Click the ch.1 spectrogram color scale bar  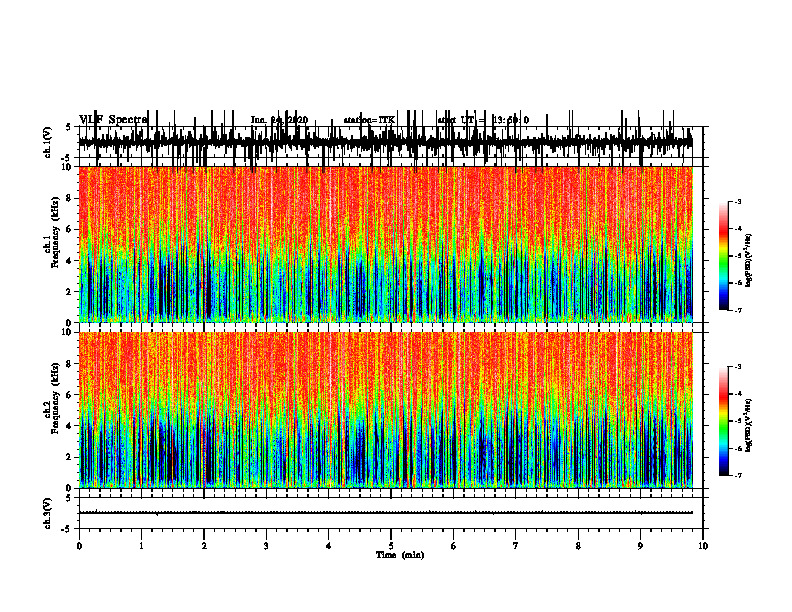[x=724, y=256]
